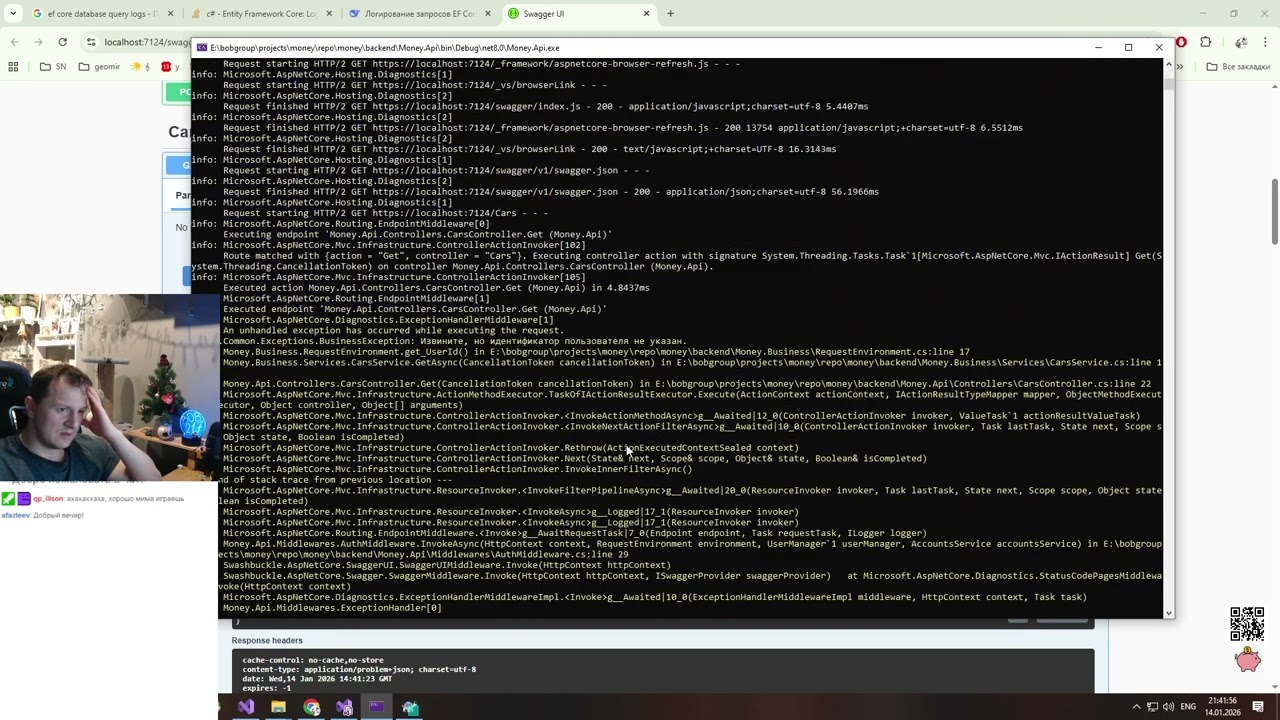Click the 'Executed action ... in 4.8437ms' line
1280x720 pixels.
[x=436, y=288]
